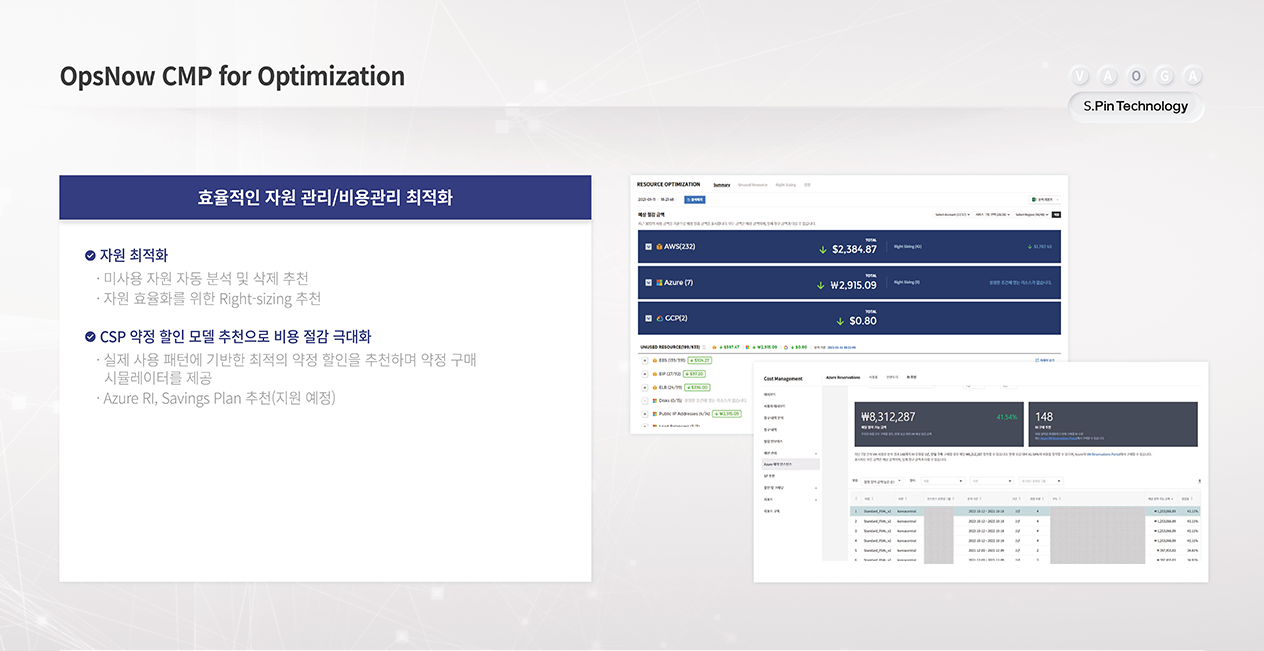Click the $597.47 AWS total in Unused Resource header
Viewport: 1264px width, 651px height.
click(x=729, y=347)
